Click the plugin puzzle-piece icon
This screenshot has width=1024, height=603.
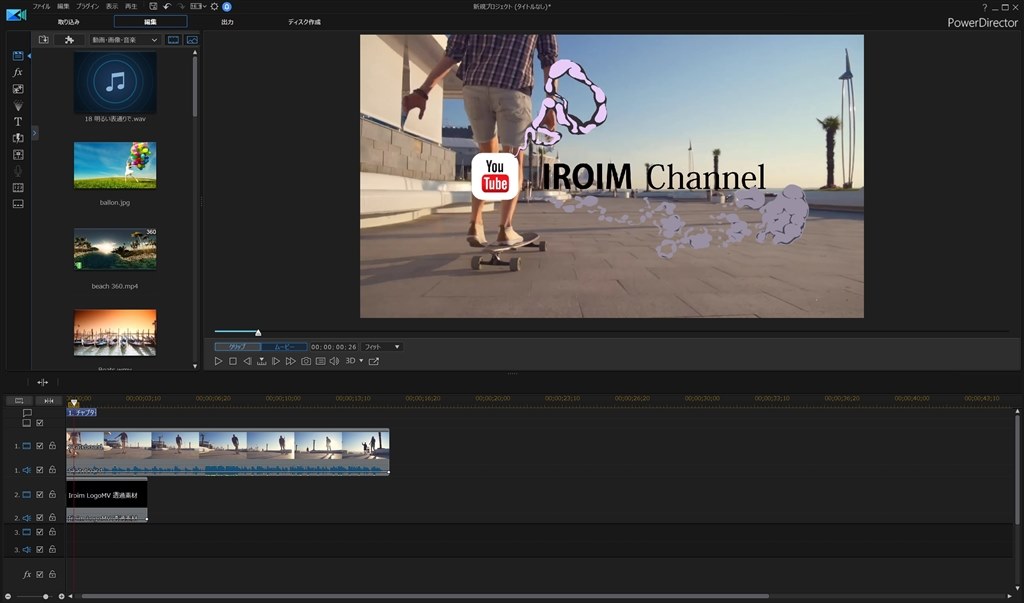pyautogui.click(x=69, y=40)
